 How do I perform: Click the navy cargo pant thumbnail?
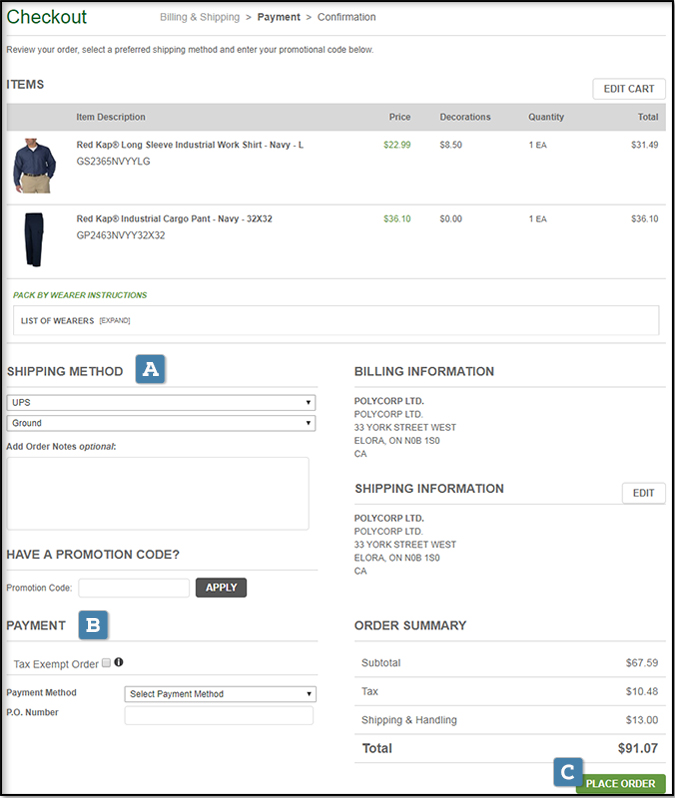point(34,240)
